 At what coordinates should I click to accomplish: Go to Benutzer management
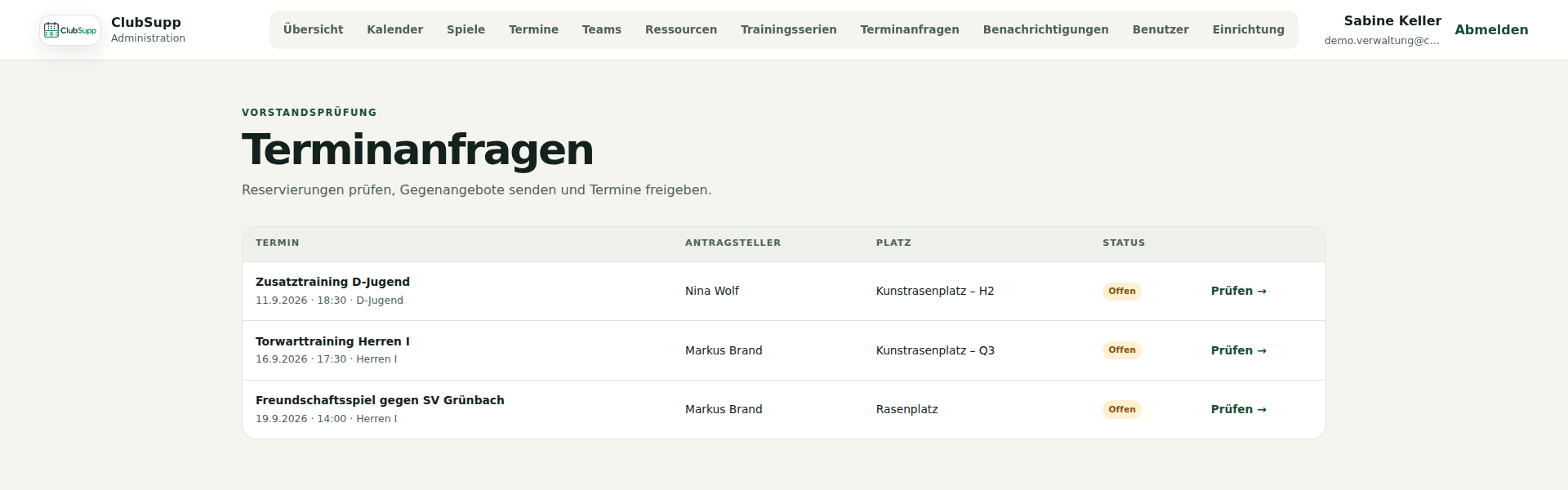pos(1160,29)
